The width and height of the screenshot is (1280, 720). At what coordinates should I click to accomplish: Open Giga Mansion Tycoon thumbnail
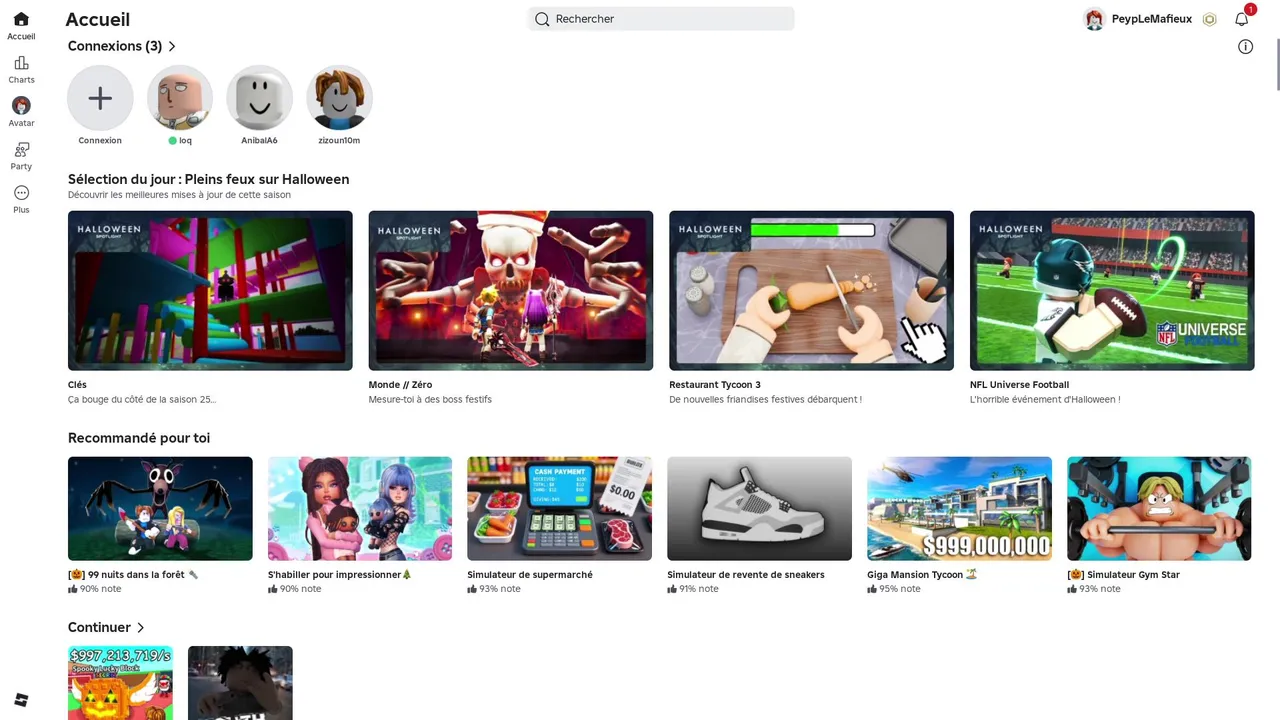coord(960,508)
